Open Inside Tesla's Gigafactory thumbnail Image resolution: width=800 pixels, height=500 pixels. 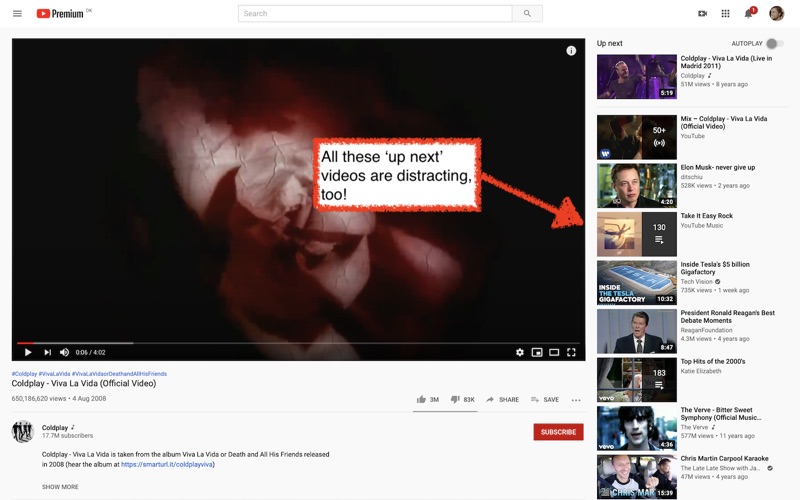(x=637, y=283)
